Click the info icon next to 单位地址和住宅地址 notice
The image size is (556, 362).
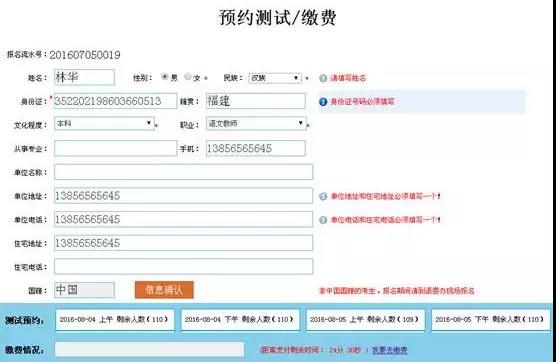(x=323, y=196)
